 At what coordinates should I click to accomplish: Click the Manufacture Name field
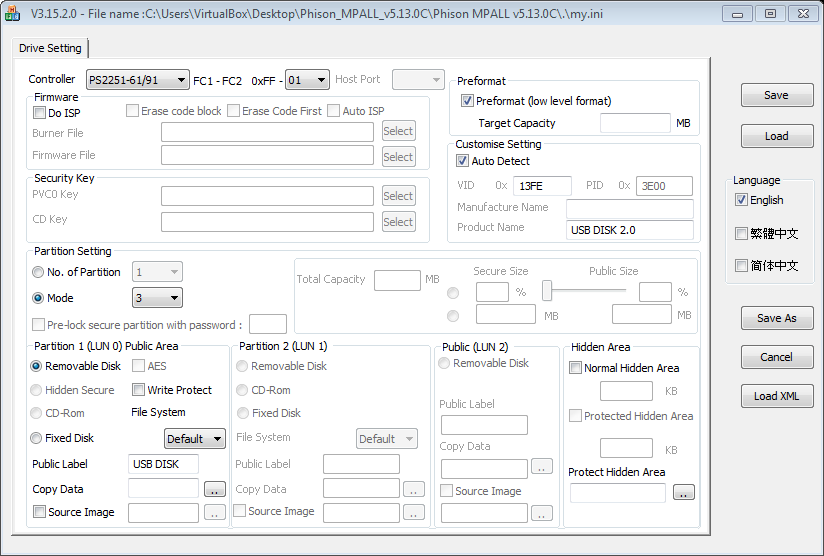pyautogui.click(x=630, y=209)
